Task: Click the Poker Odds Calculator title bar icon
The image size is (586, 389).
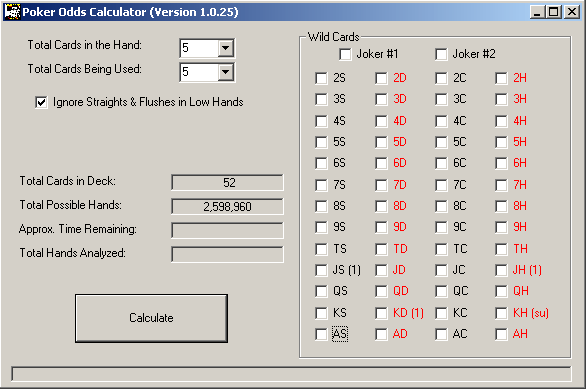Action: (12, 12)
